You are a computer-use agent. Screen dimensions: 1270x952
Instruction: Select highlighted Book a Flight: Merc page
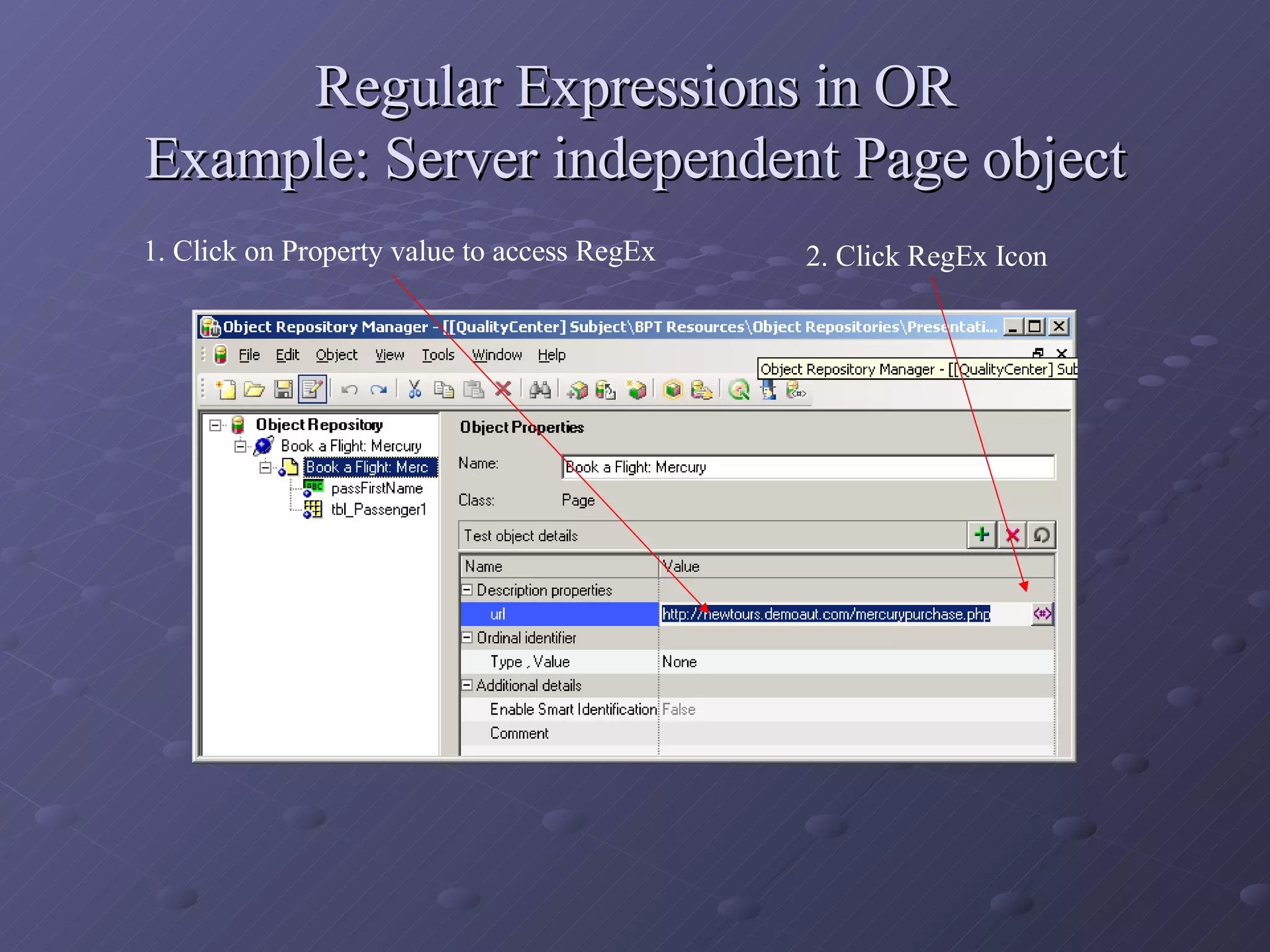(370, 467)
